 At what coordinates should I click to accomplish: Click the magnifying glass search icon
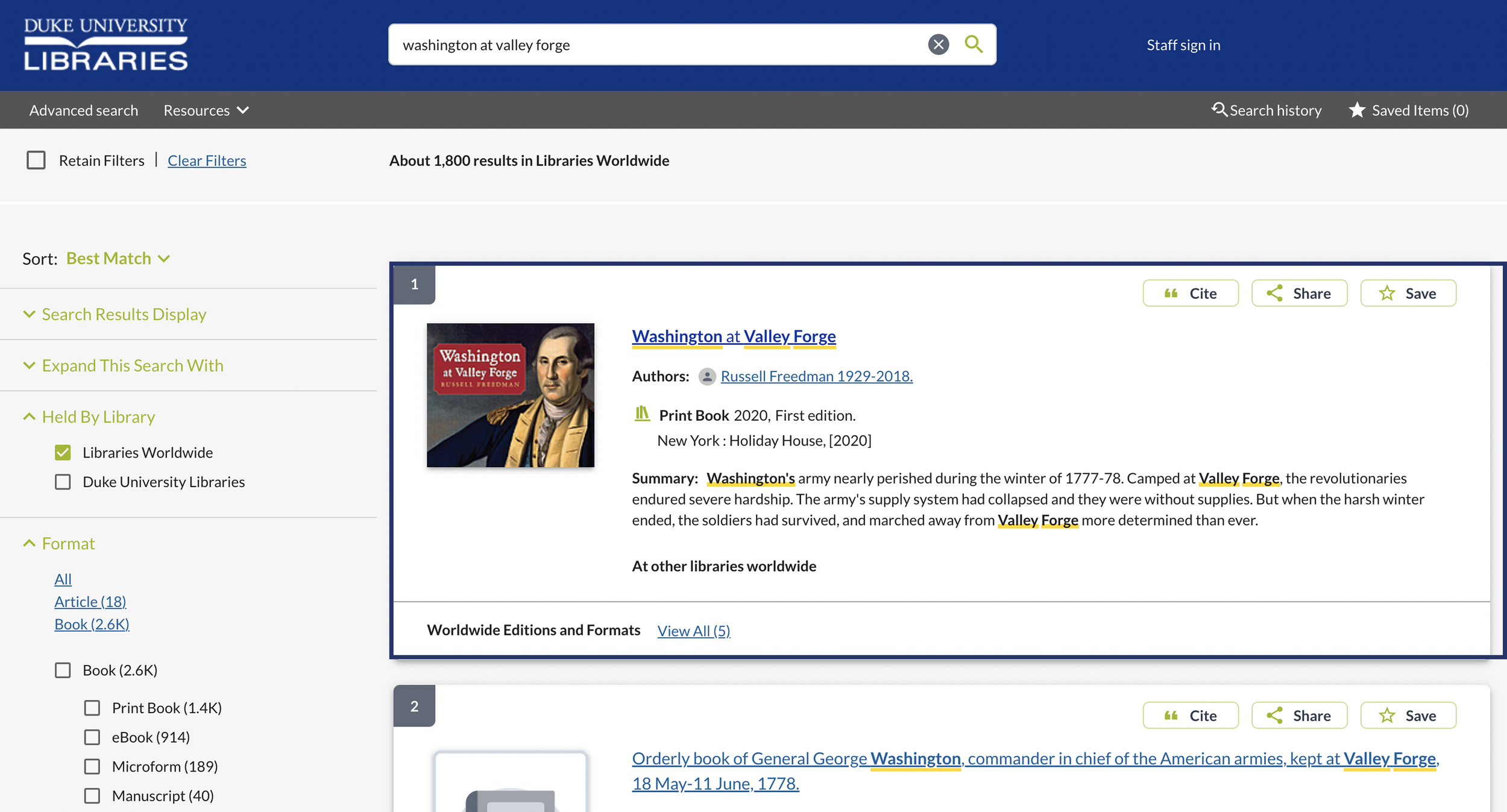pyautogui.click(x=973, y=45)
